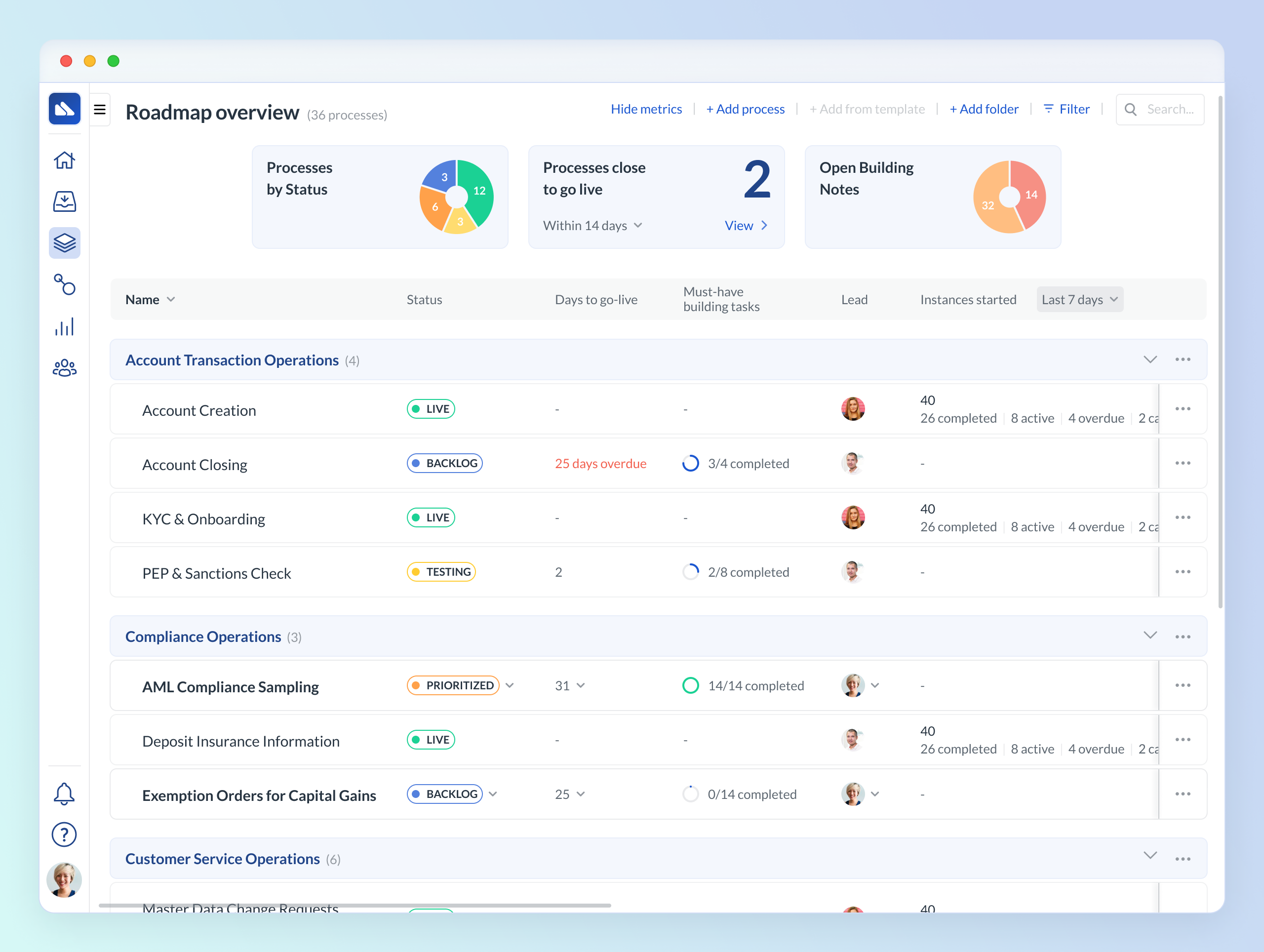Click the 2/8 completed progress ring for PEP & Sanctions Check
Viewport: 1264px width, 952px height.
pyautogui.click(x=690, y=571)
